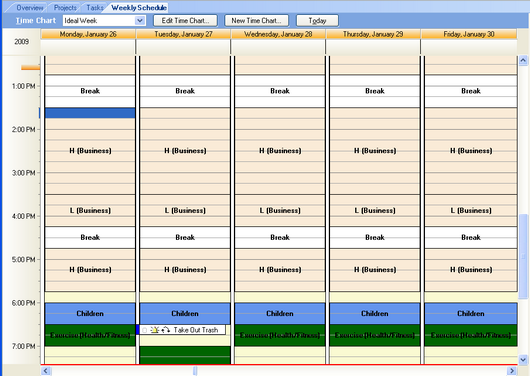
Task: Select Monday's 4:30 PM Break block
Action: click(90, 237)
